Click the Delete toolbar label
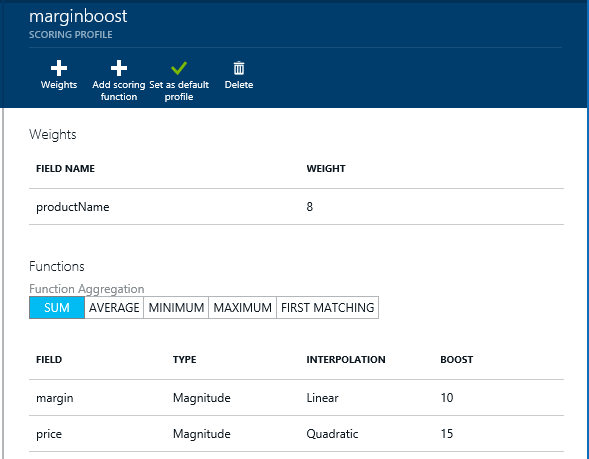 pos(239,85)
